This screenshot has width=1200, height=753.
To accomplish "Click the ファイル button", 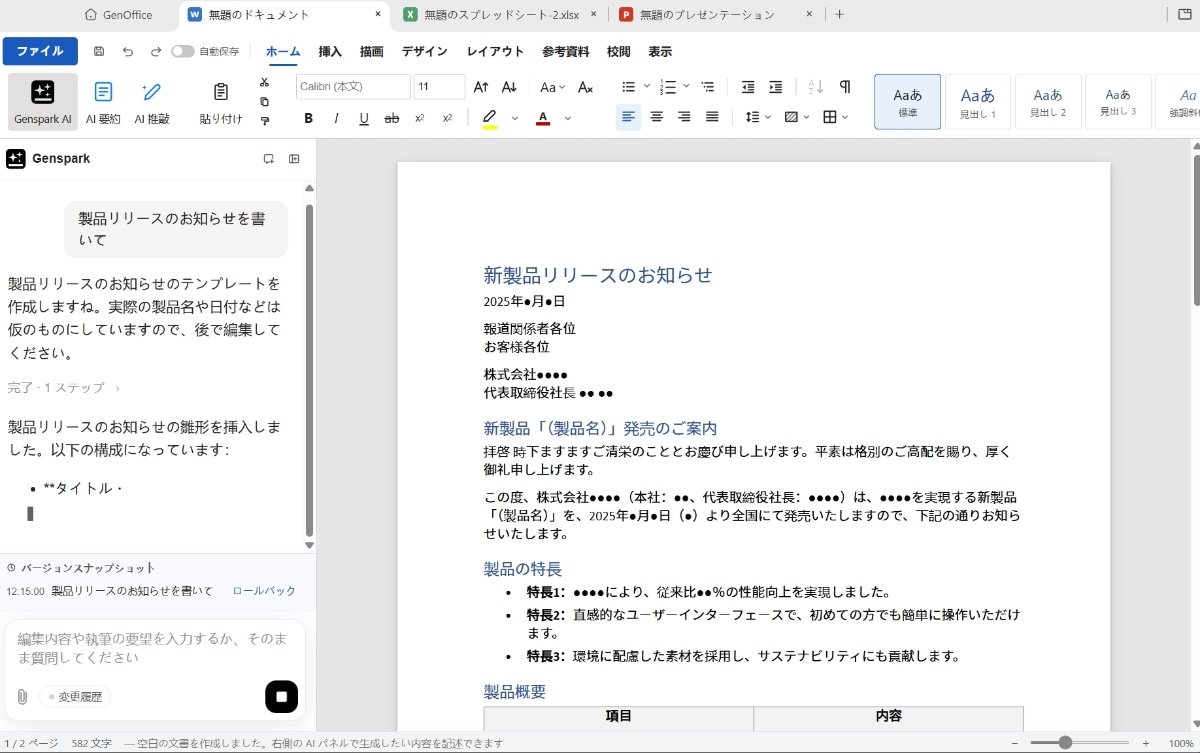I will click(40, 51).
